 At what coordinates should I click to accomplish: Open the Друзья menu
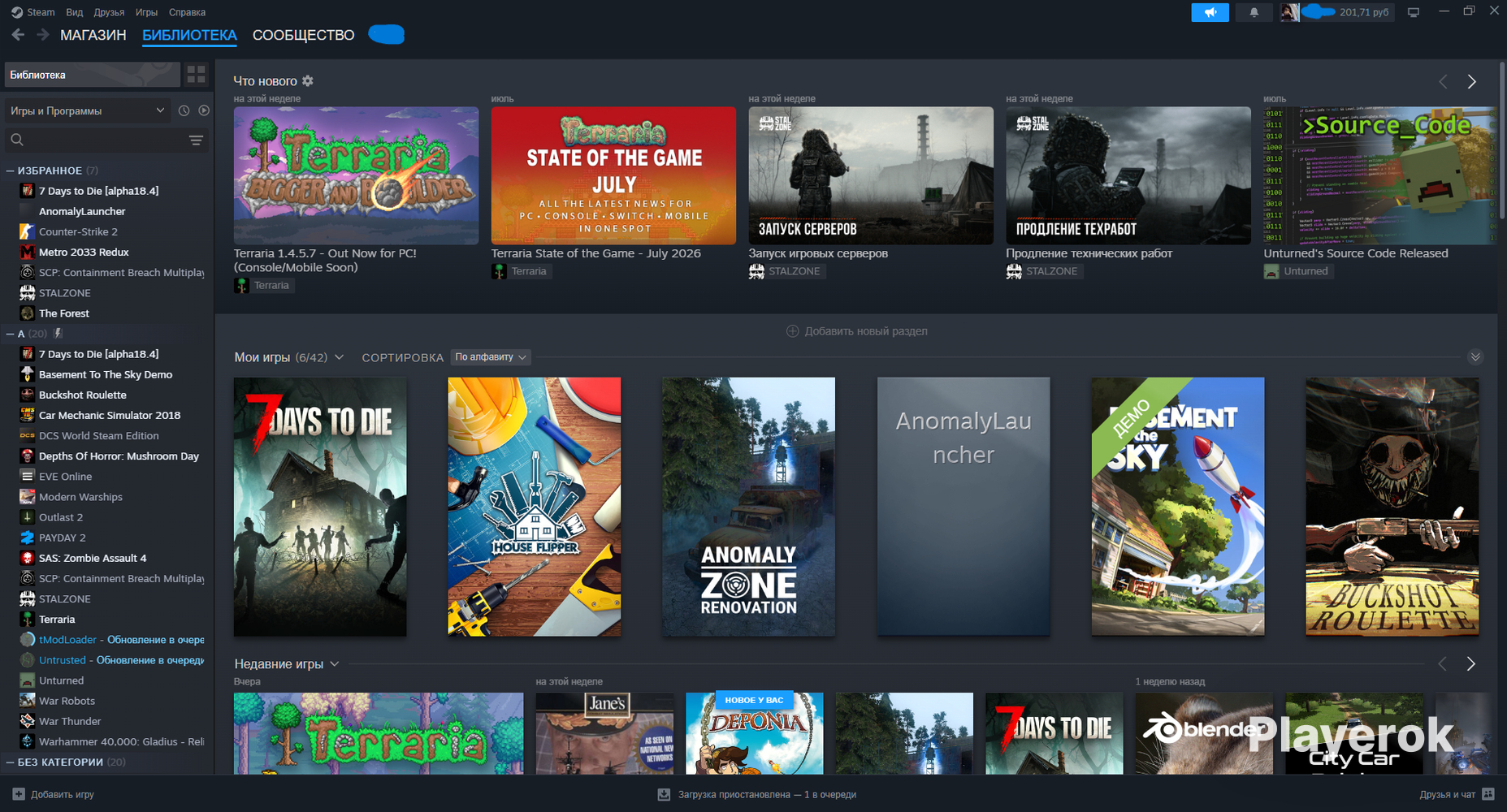point(109,12)
